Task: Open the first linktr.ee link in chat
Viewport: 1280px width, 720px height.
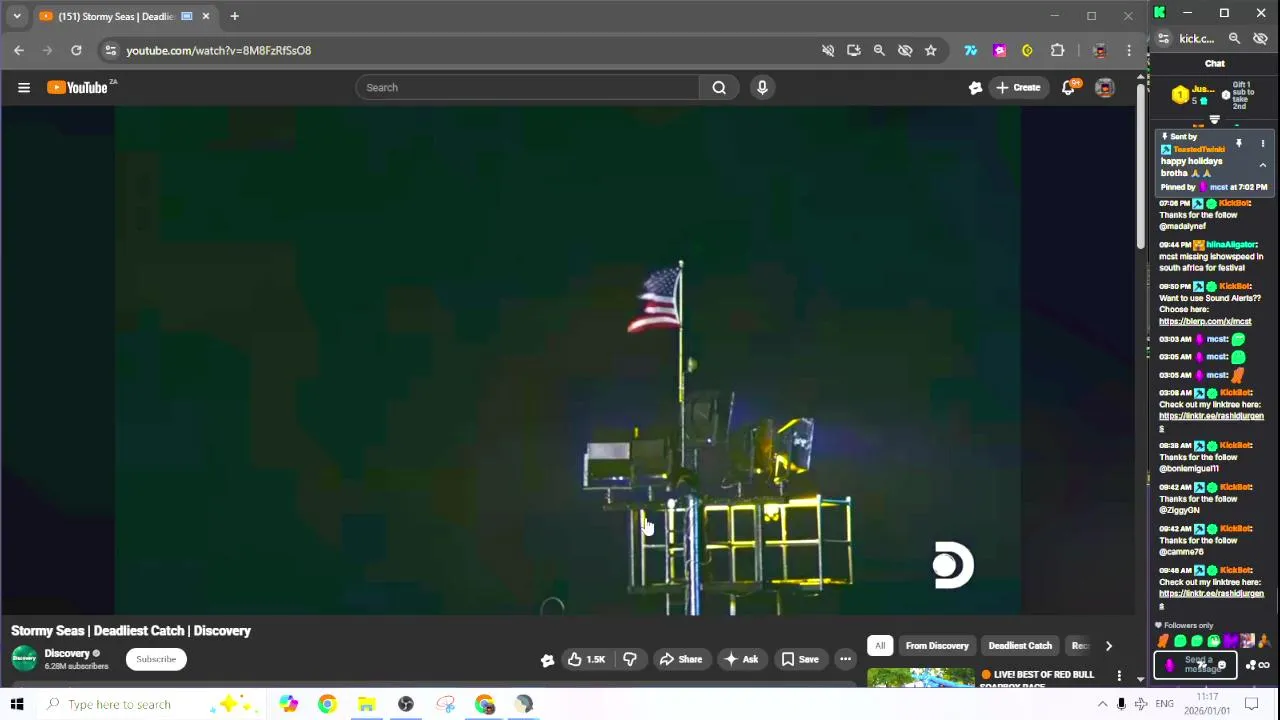Action: click(x=1211, y=421)
